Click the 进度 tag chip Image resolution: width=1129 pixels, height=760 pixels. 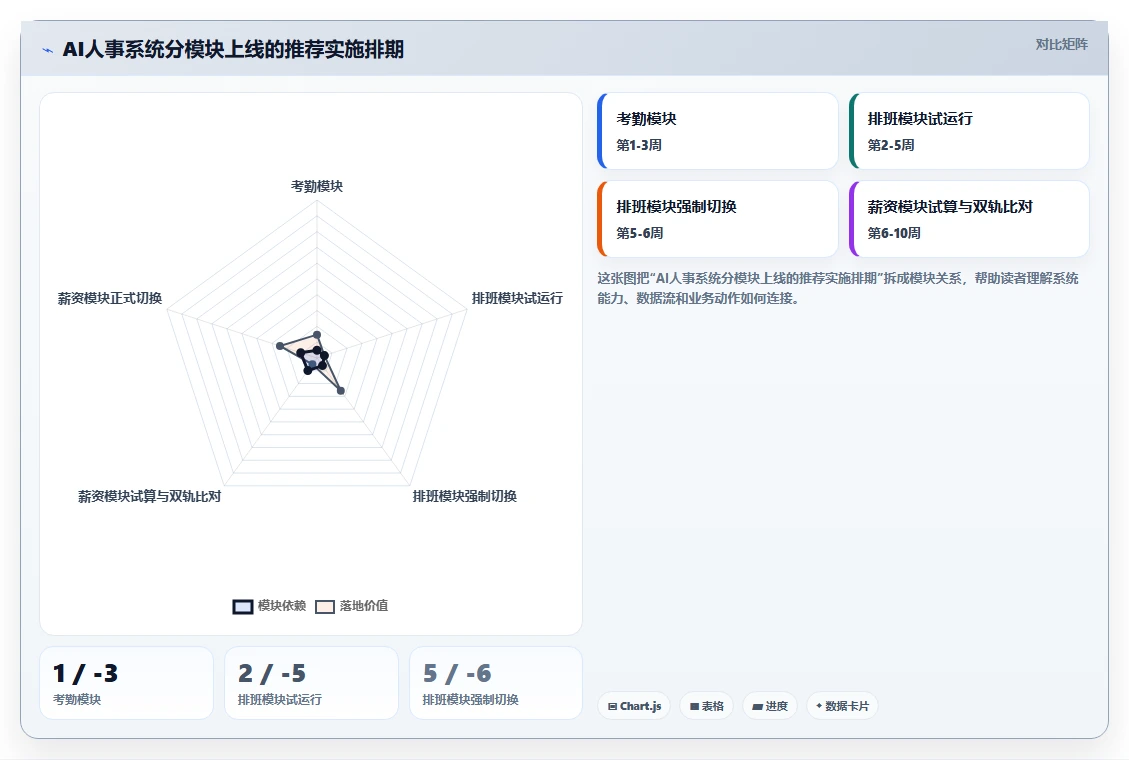coord(770,706)
